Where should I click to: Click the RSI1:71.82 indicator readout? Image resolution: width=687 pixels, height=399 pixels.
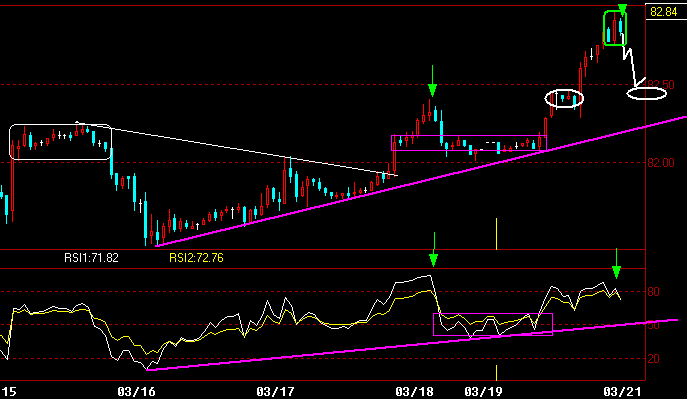pos(91,258)
